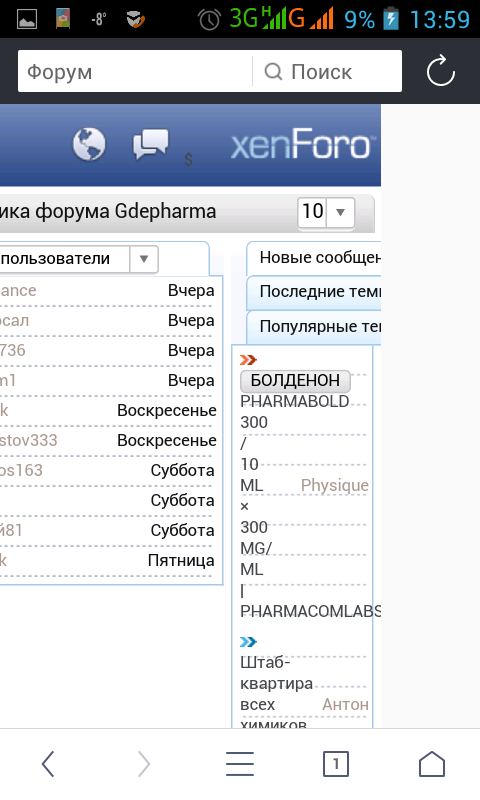Viewport: 480px width, 800px height.
Task: Open the tabs counter icon
Action: point(336,764)
